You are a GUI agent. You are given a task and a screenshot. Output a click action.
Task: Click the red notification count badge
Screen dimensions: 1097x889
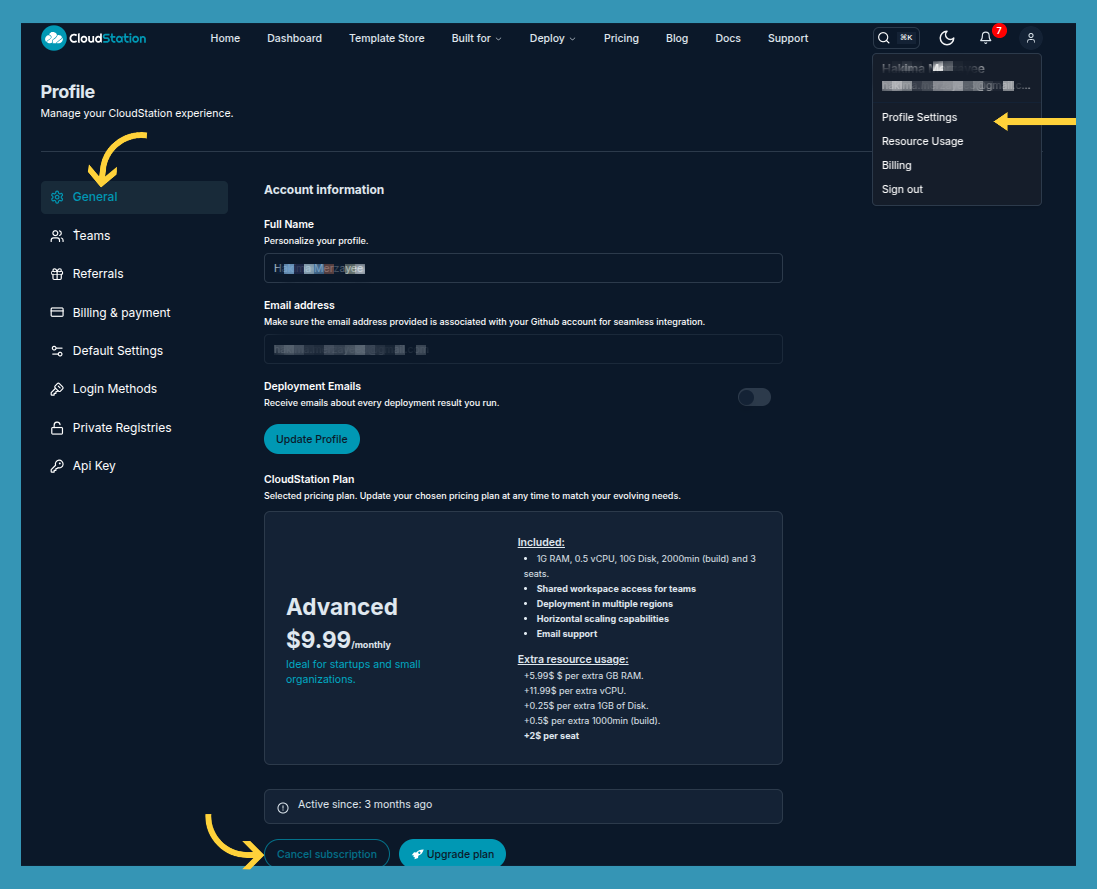[x=999, y=30]
